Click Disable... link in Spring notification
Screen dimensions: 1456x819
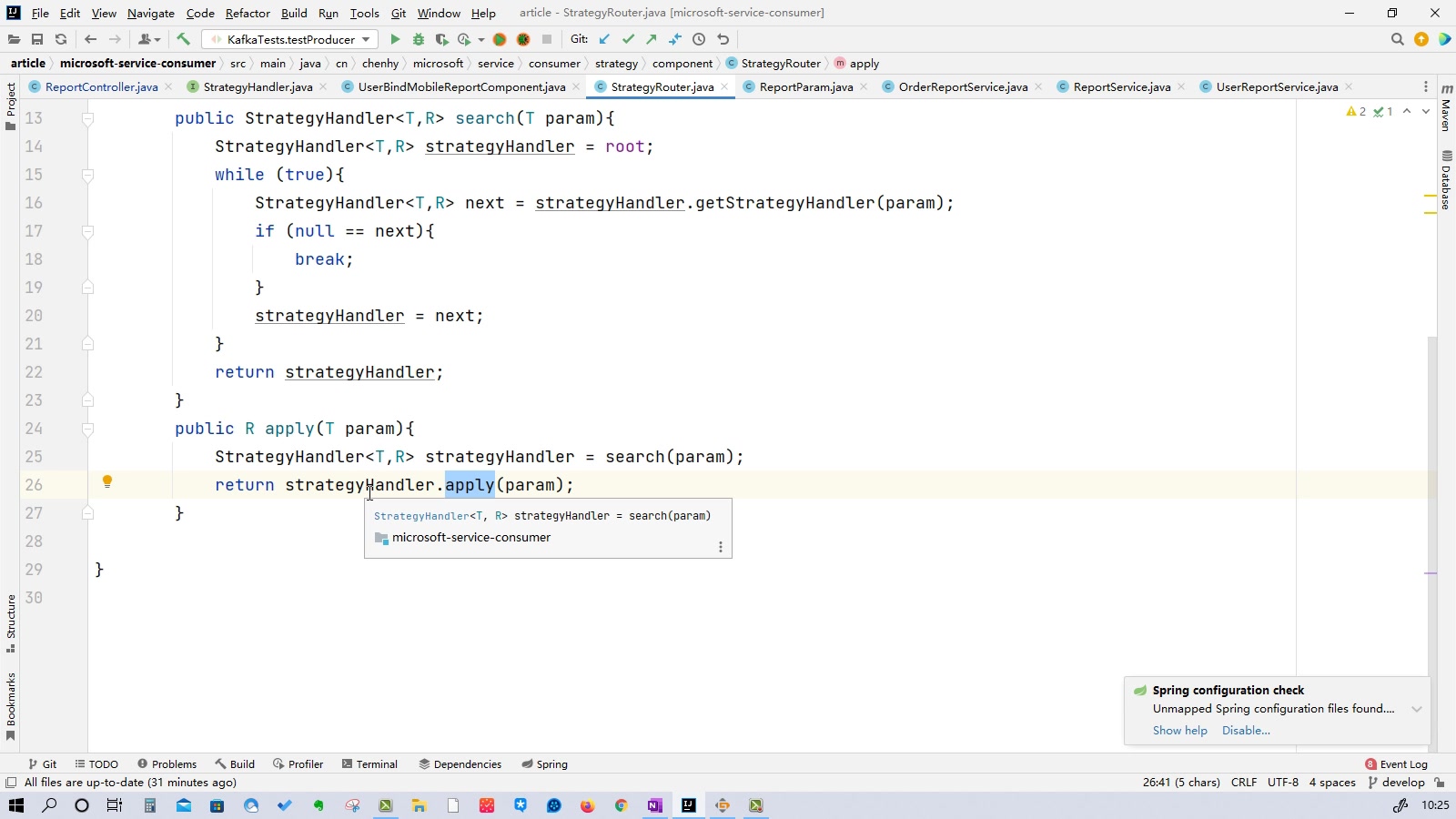pos(1246,731)
